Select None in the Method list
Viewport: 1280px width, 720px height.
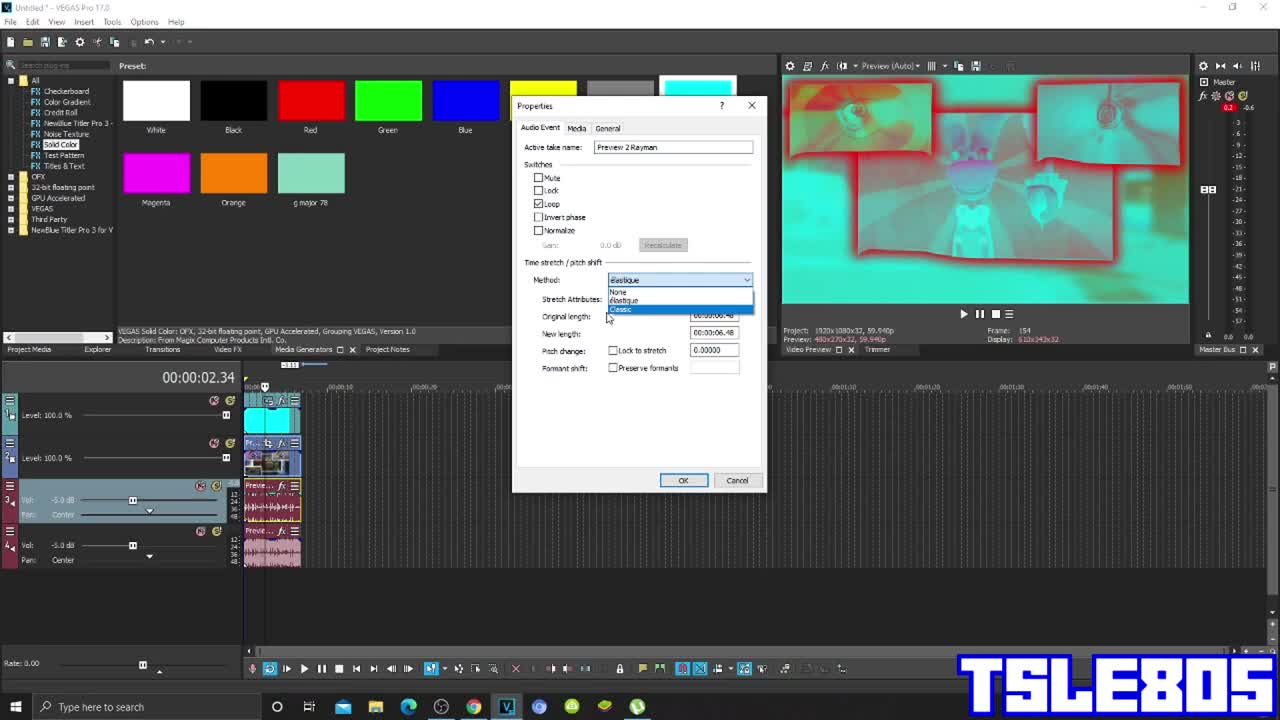(x=680, y=292)
